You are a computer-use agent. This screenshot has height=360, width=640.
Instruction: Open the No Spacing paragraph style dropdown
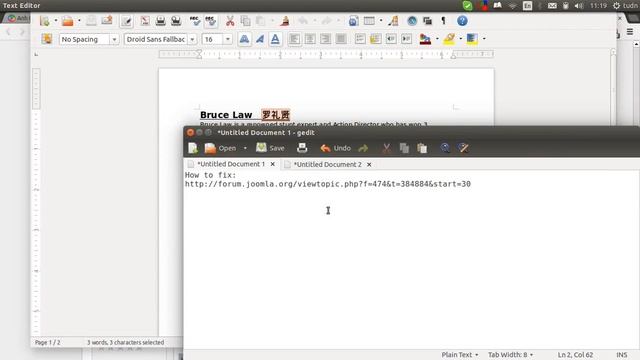coord(114,40)
